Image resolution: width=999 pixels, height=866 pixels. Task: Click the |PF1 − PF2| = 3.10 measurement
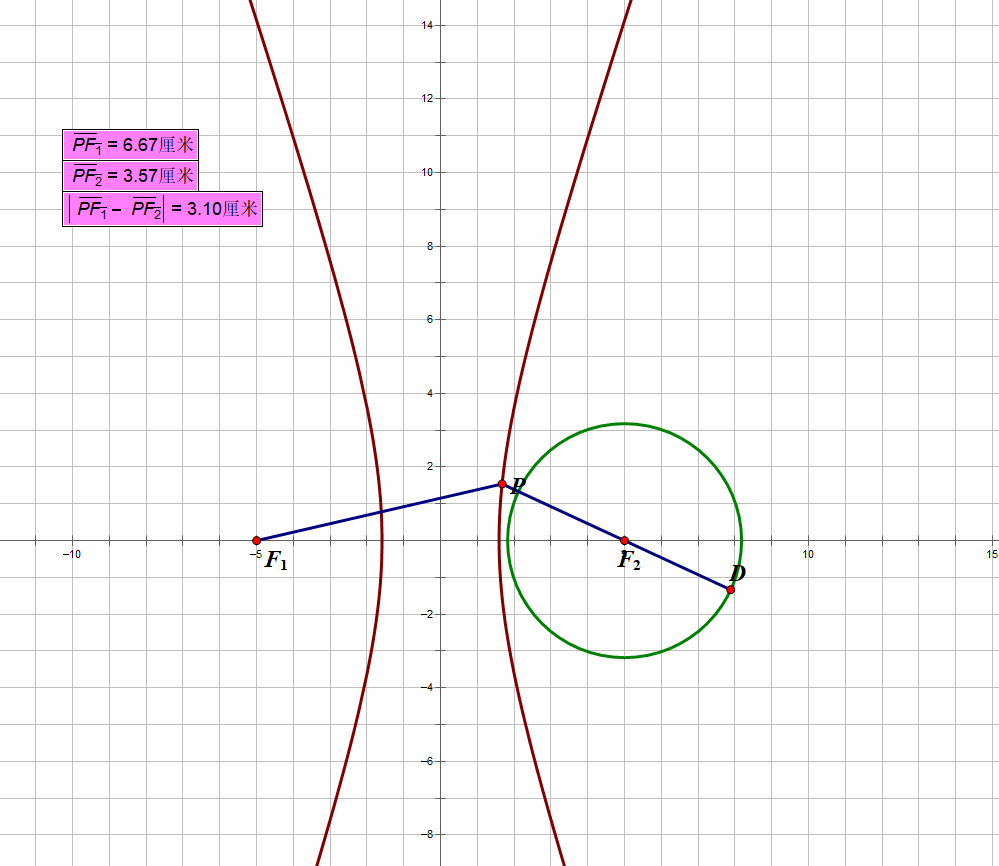coord(162,208)
